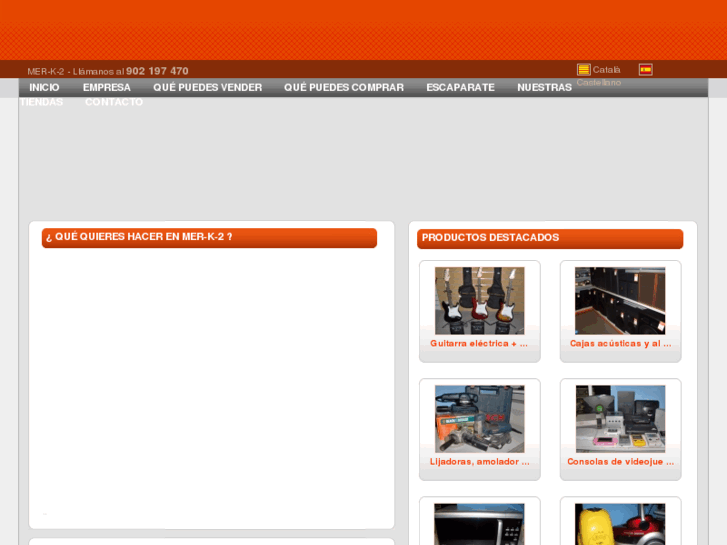Click the yellow product thumbnail
Image resolution: width=727 pixels, height=545 pixels.
pos(620,524)
